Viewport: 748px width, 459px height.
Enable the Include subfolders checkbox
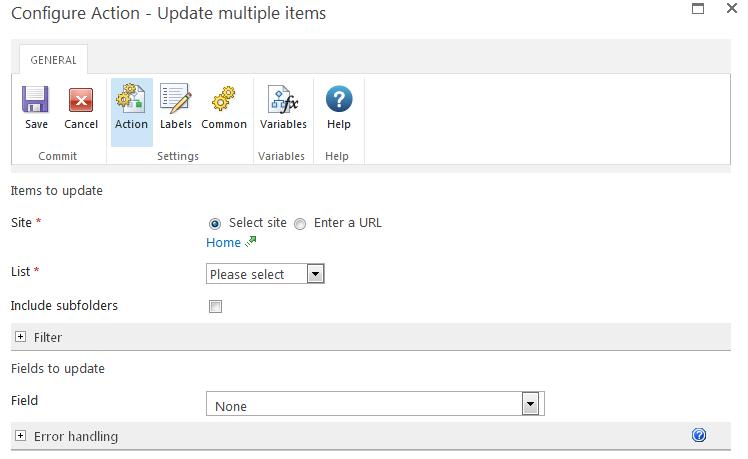[x=215, y=307]
